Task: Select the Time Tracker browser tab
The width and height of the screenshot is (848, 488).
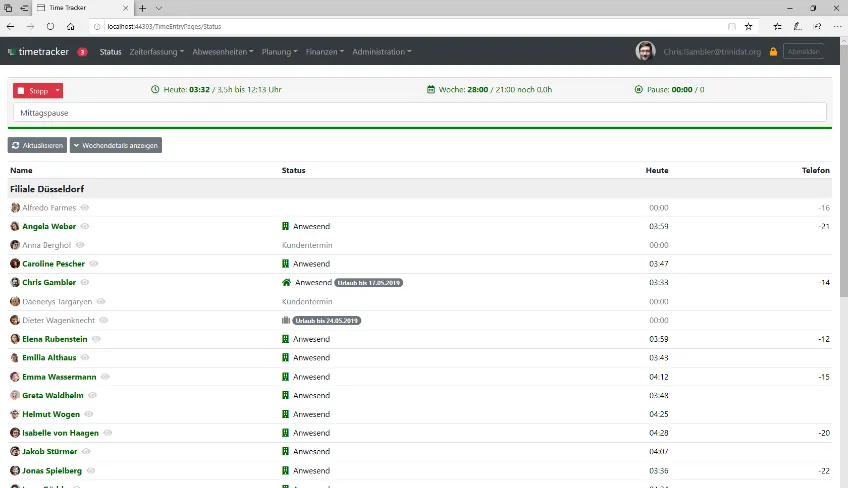Action: pyautogui.click(x=82, y=8)
